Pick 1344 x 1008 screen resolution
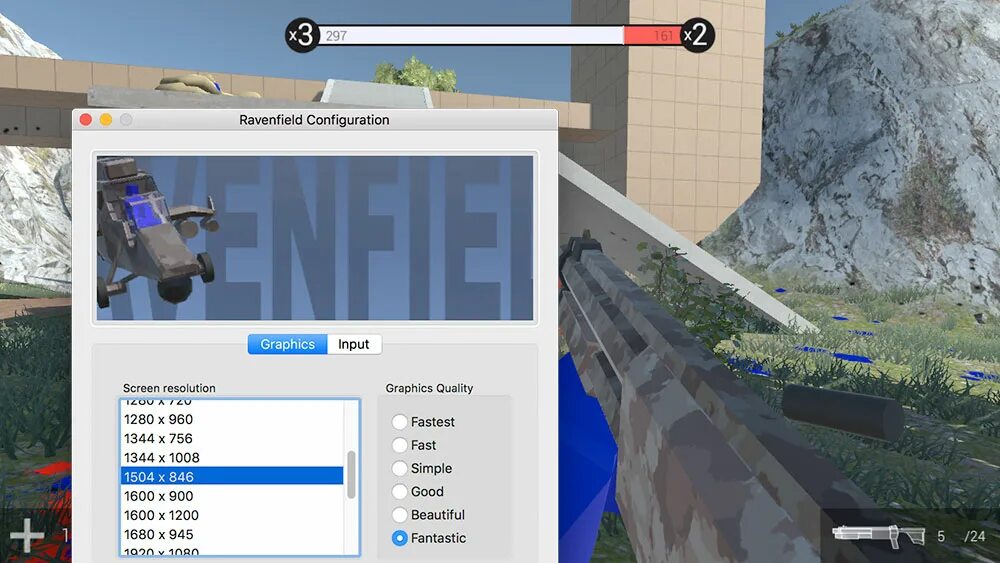 click(232, 458)
